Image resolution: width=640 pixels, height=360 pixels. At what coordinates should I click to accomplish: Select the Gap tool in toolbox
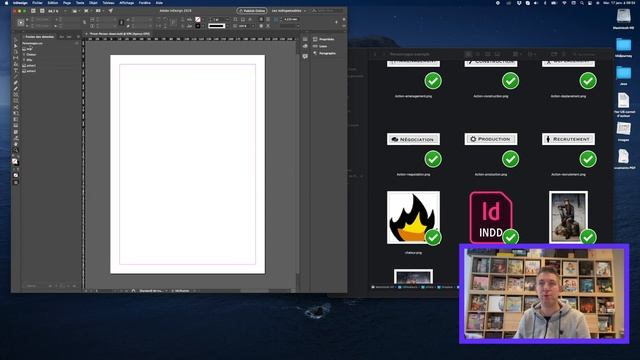click(x=16, y=58)
